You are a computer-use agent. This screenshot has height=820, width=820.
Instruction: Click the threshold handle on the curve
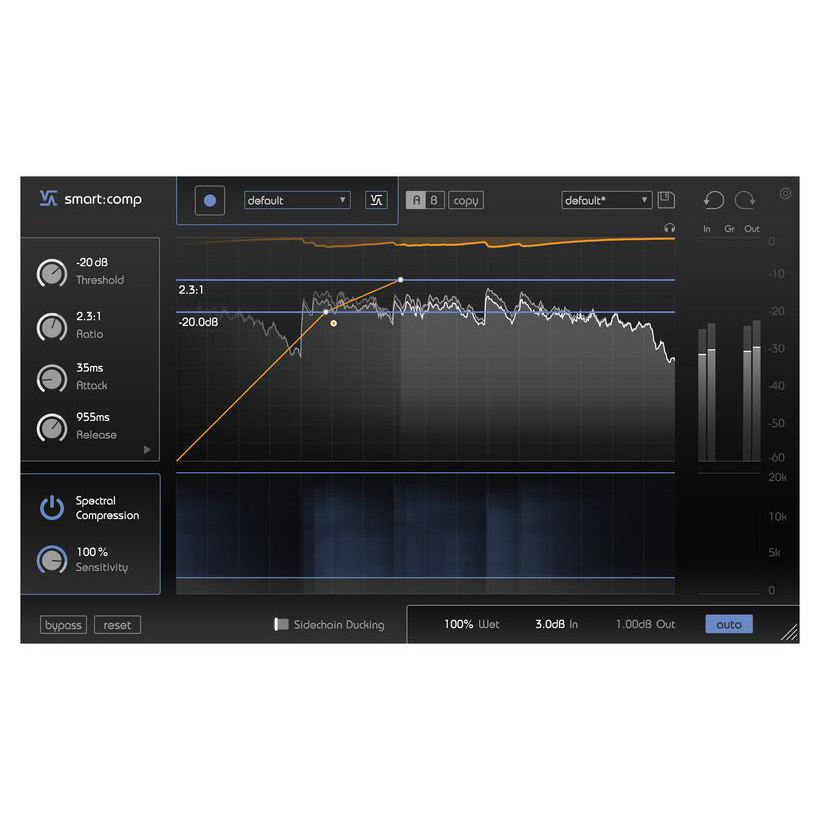(326, 312)
